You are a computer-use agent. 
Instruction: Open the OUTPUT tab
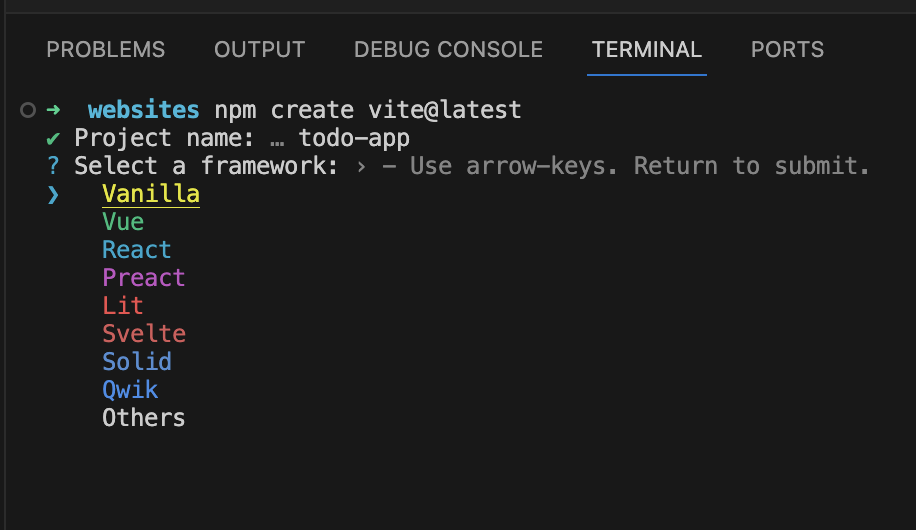point(259,50)
